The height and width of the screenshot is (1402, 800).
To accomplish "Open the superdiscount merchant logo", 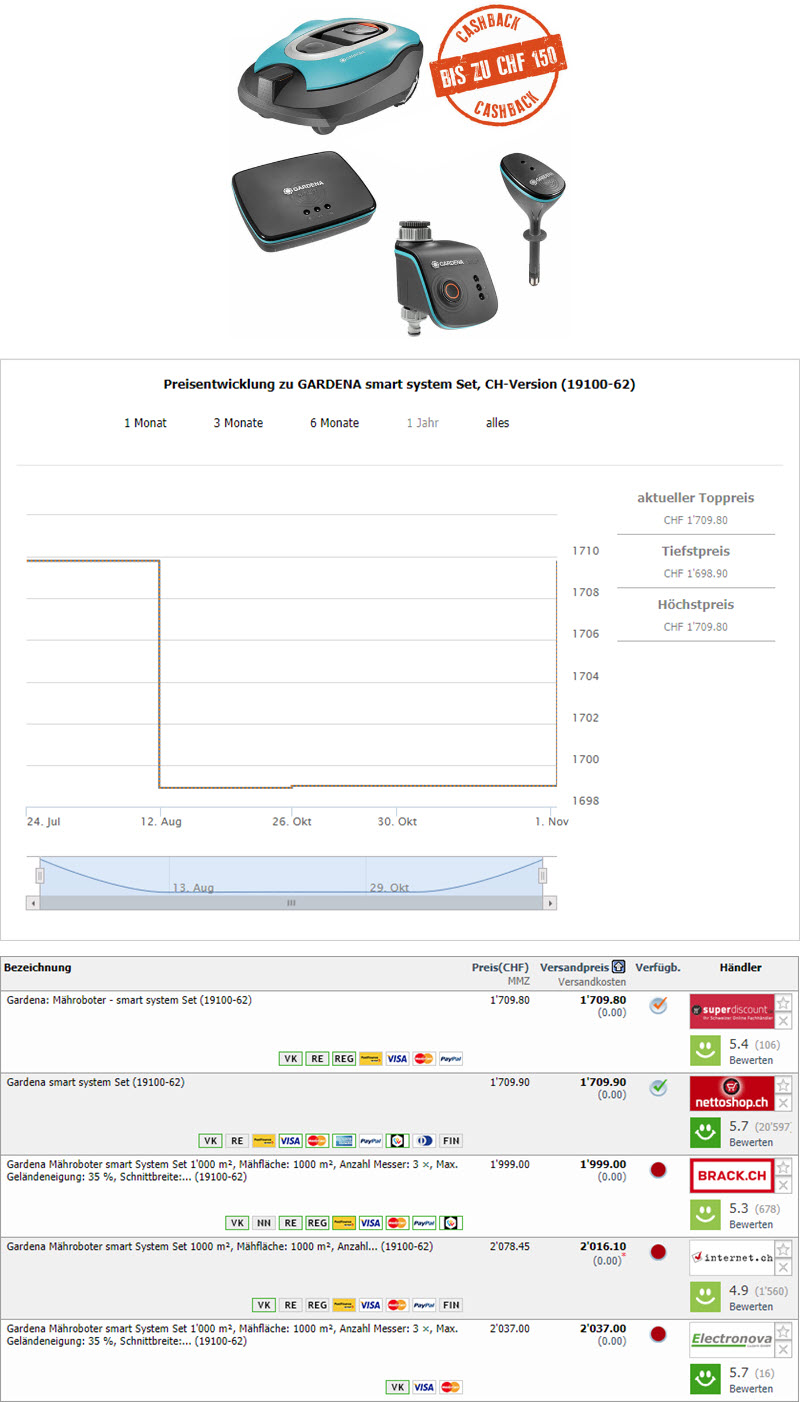I will point(732,1011).
